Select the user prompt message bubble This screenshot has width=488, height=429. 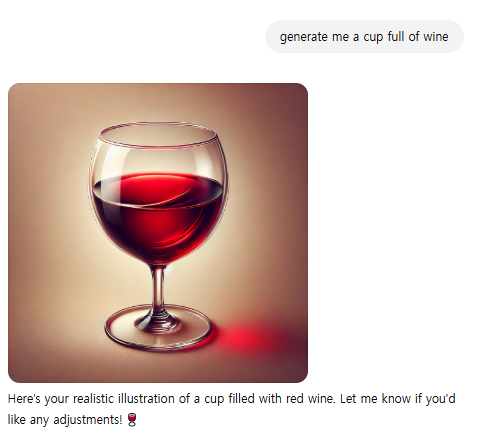click(364, 36)
